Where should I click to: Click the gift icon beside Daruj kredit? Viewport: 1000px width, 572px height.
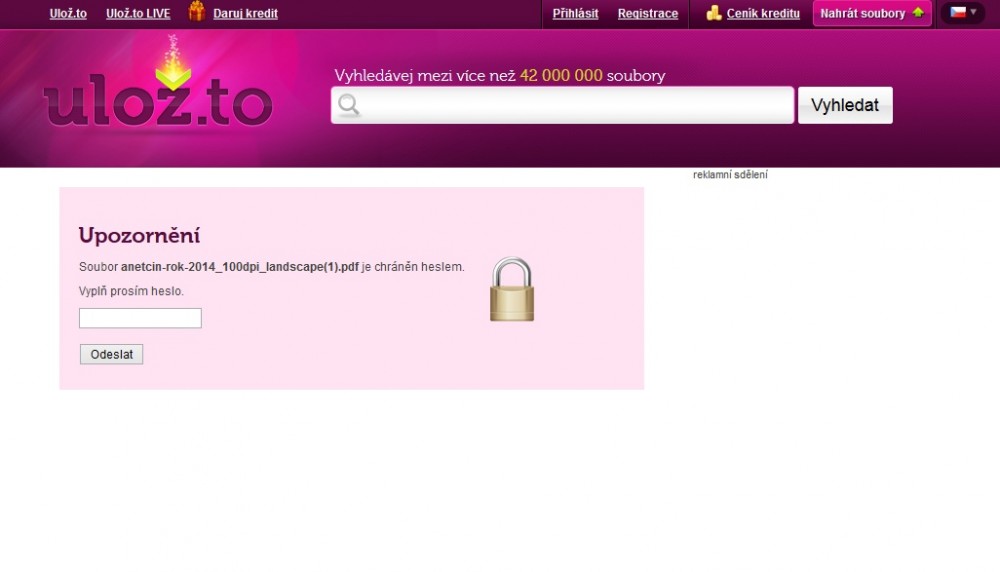(x=197, y=12)
